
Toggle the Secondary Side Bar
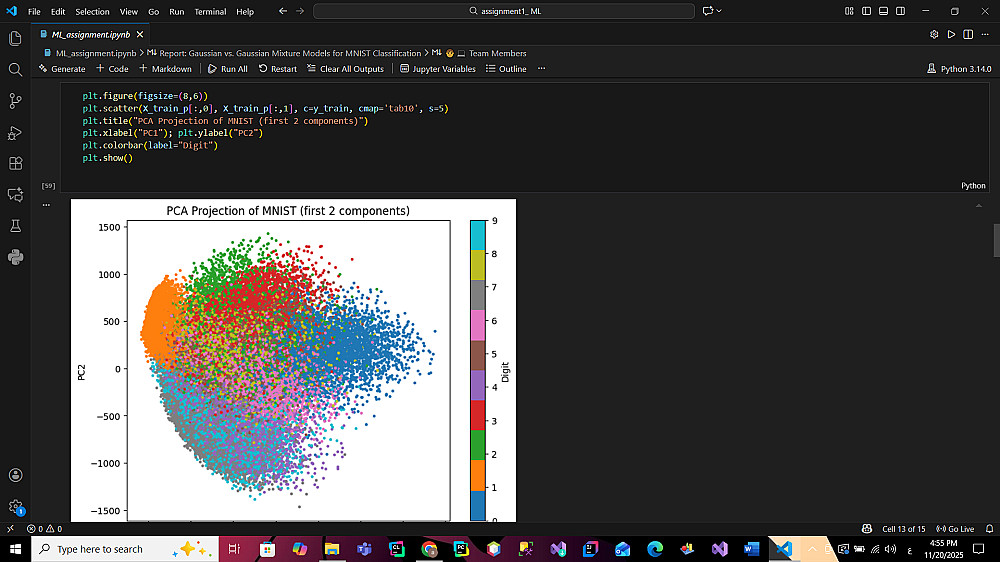coord(901,11)
